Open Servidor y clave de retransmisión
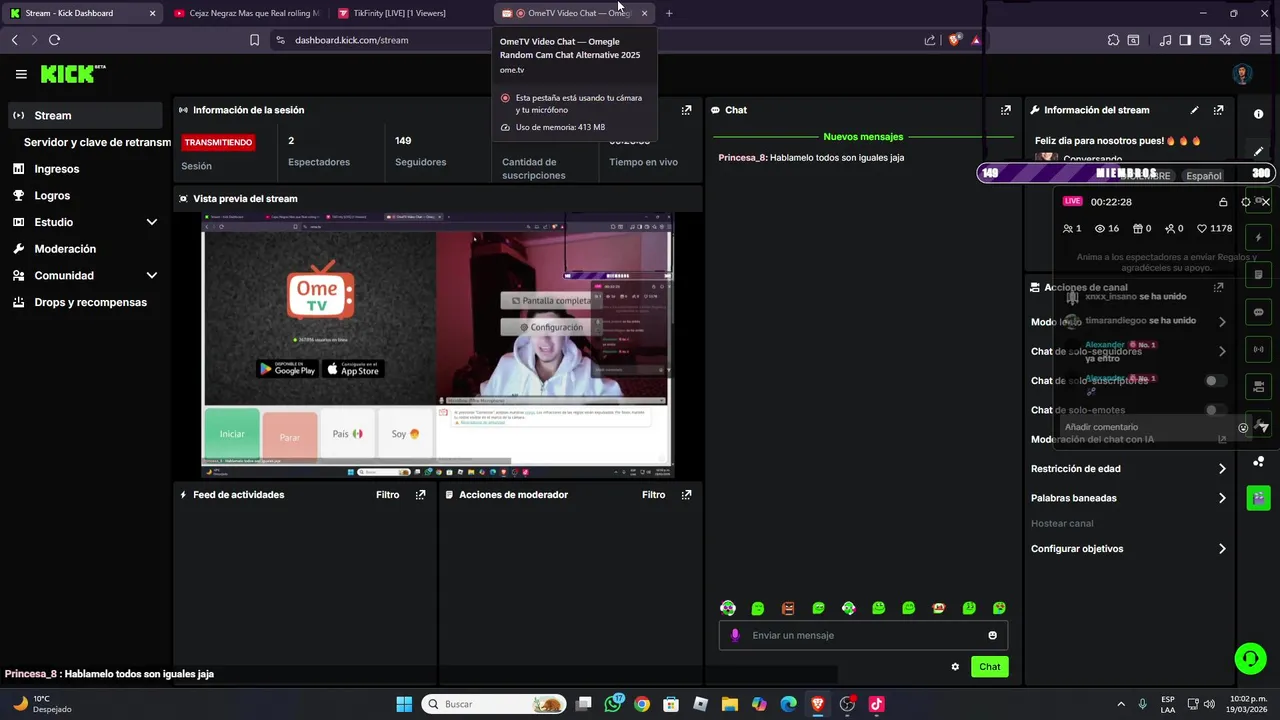 pyautogui.click(x=97, y=142)
